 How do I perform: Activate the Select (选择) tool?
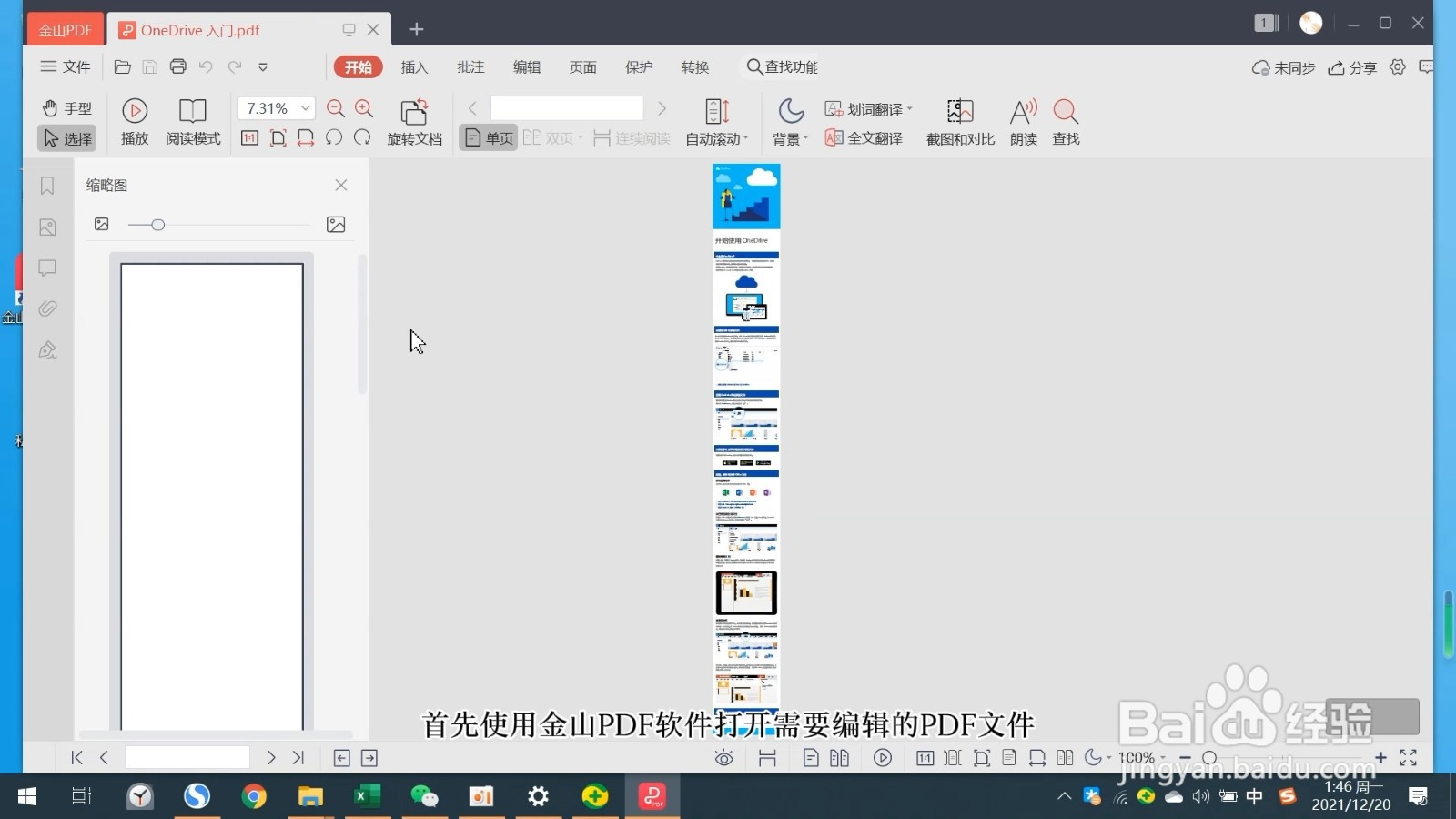66,138
